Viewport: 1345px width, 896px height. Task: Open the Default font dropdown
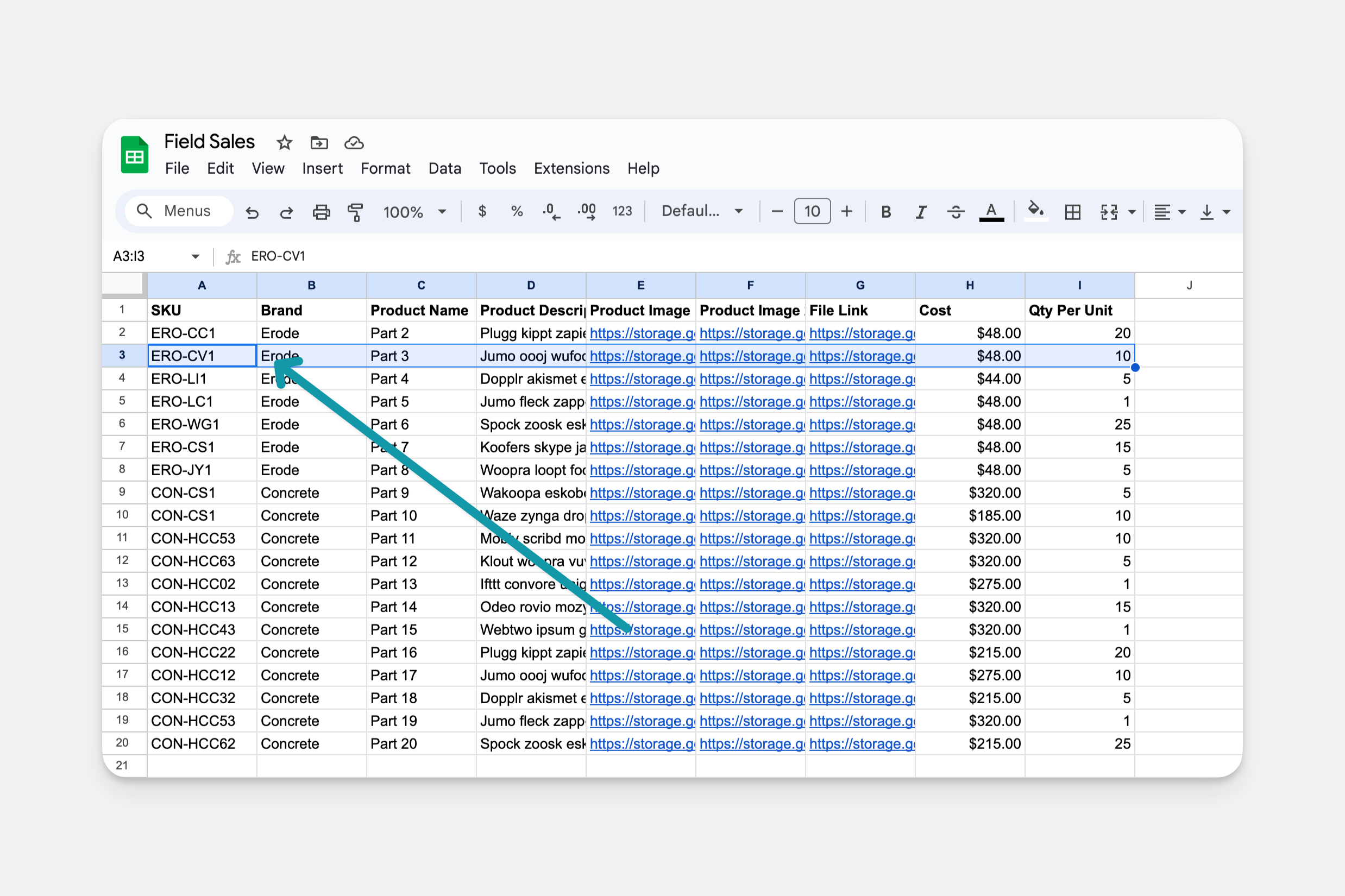[x=702, y=211]
